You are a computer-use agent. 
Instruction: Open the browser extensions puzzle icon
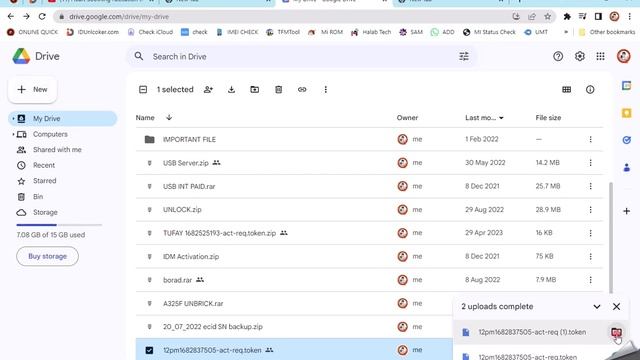point(567,17)
